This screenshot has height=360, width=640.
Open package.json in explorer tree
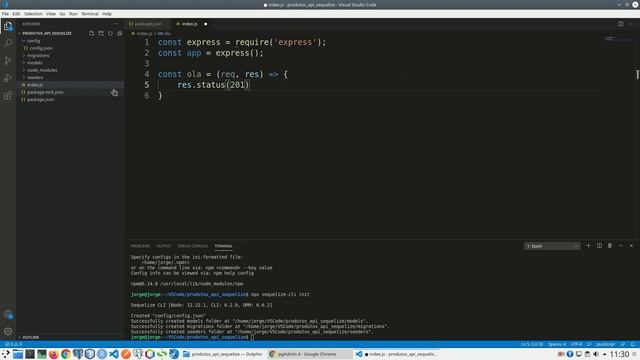(x=39, y=100)
